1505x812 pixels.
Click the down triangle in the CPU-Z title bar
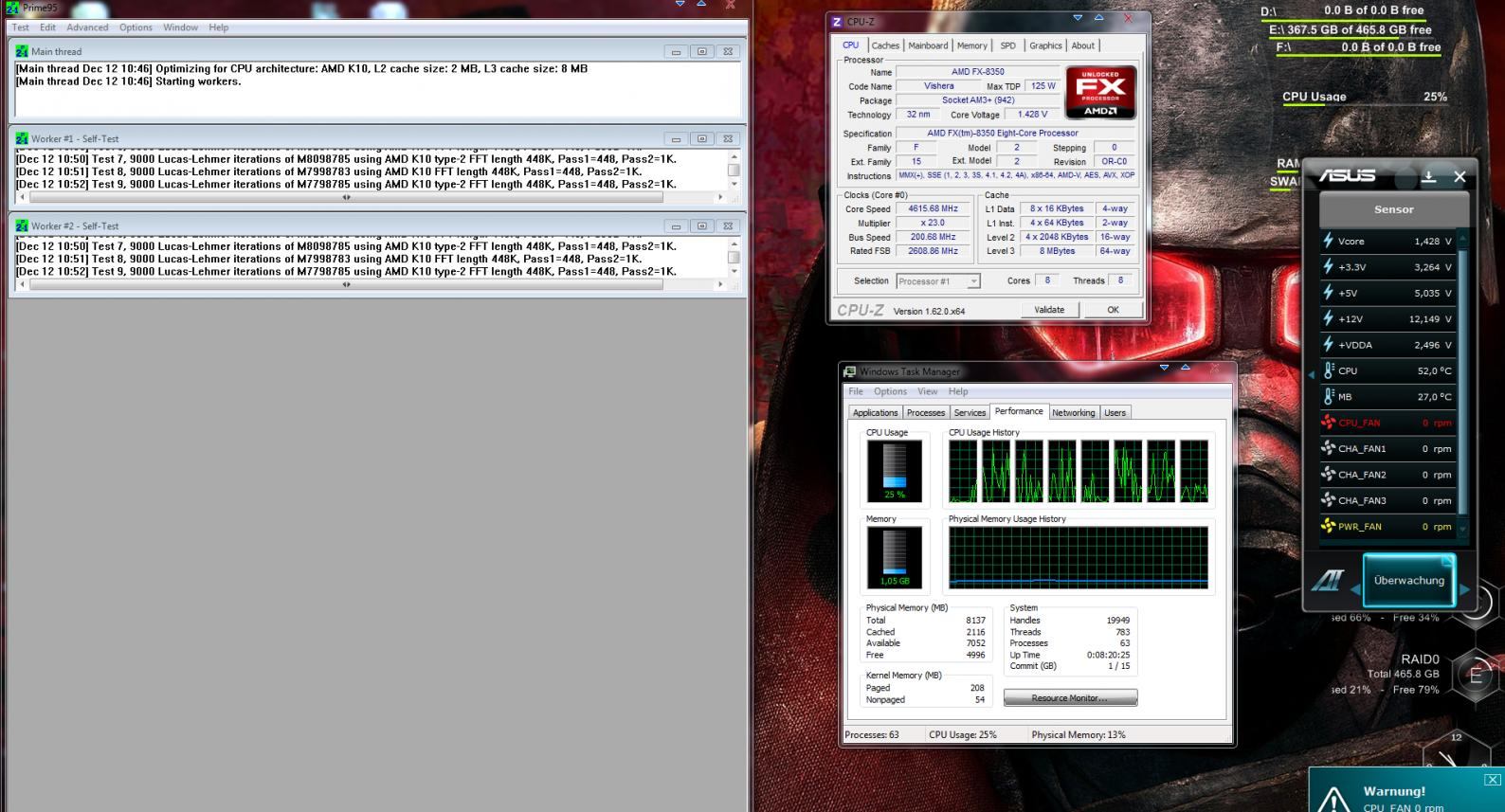click(1078, 18)
